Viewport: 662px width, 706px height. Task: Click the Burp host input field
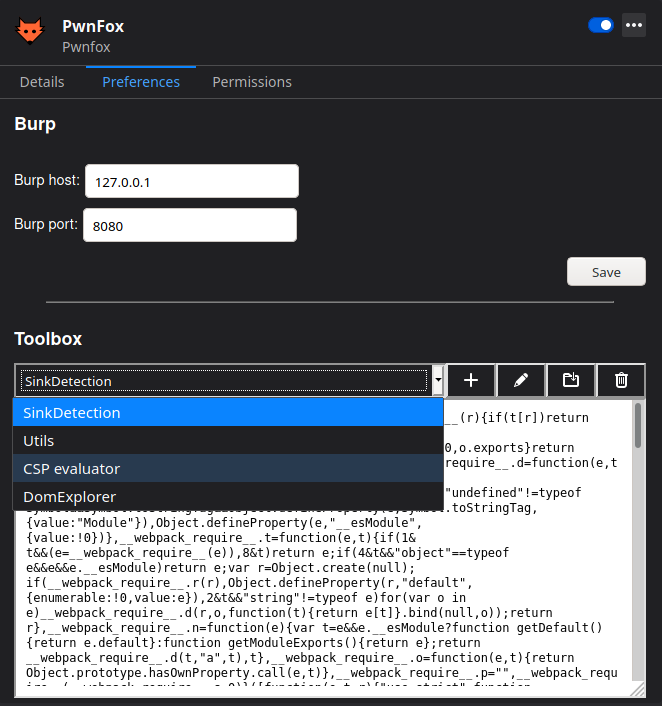(192, 181)
